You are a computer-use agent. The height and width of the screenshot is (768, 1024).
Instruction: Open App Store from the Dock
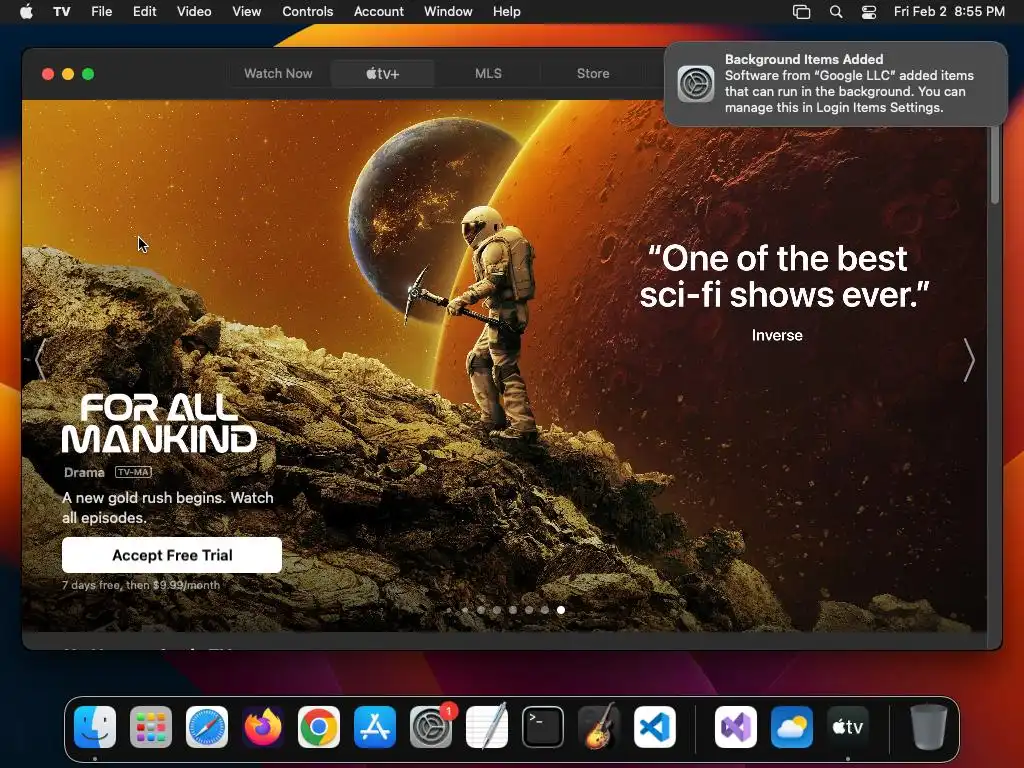pyautogui.click(x=375, y=727)
